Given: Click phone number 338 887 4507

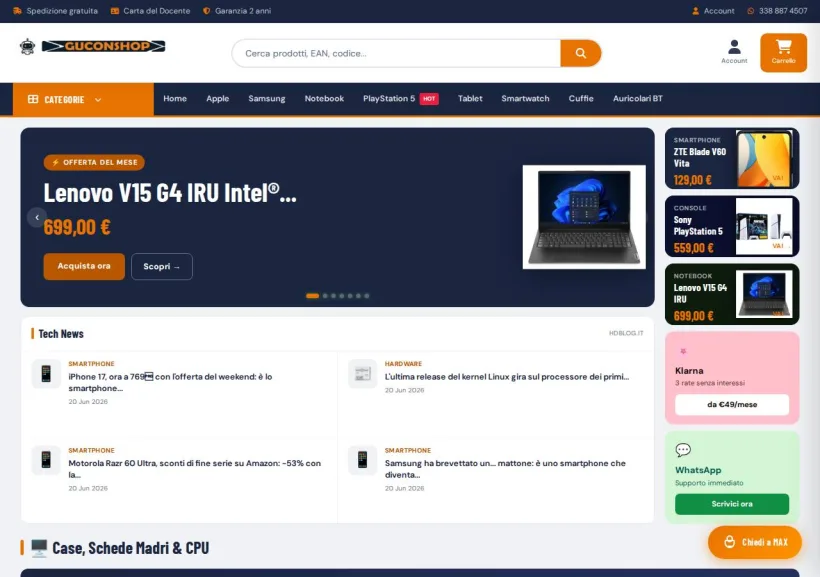Looking at the screenshot, I should pos(783,11).
